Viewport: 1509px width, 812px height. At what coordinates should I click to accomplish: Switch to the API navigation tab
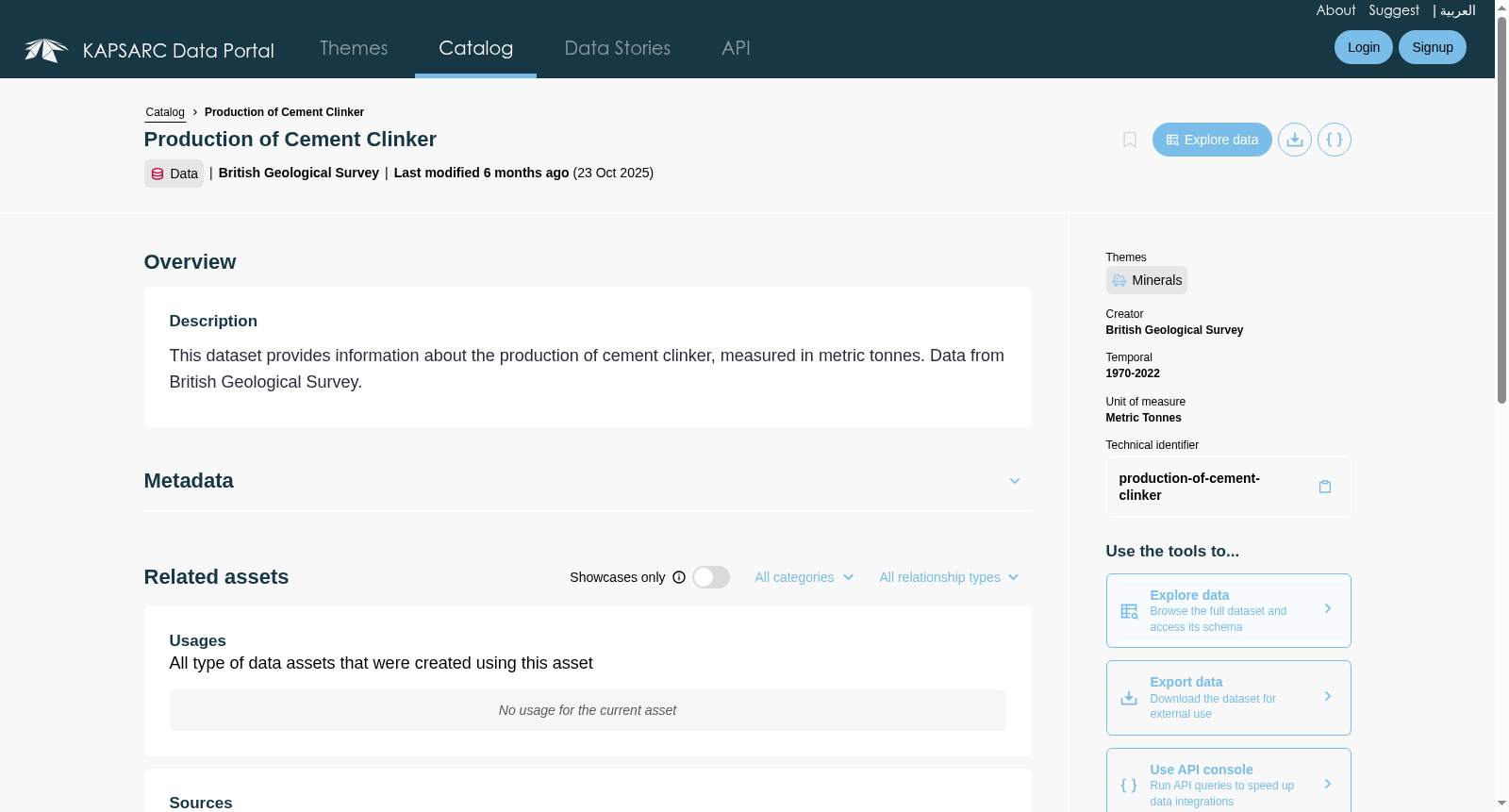click(x=737, y=48)
